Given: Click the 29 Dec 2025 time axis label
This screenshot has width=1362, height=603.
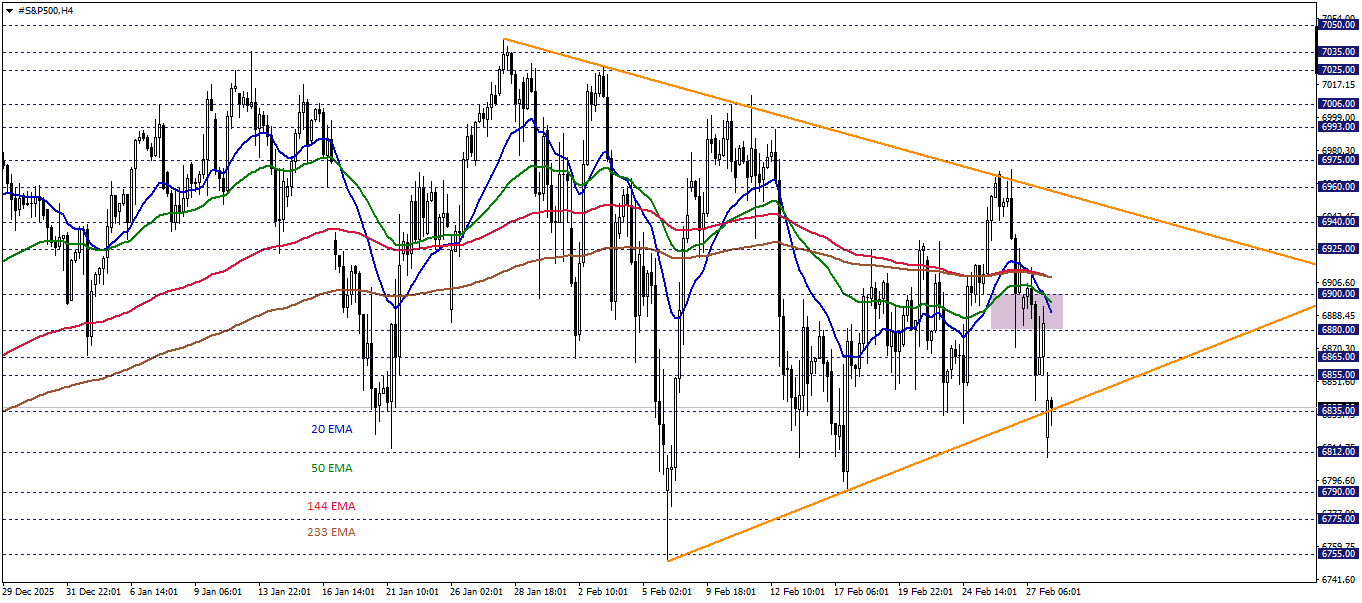Looking at the screenshot, I should click(30, 590).
